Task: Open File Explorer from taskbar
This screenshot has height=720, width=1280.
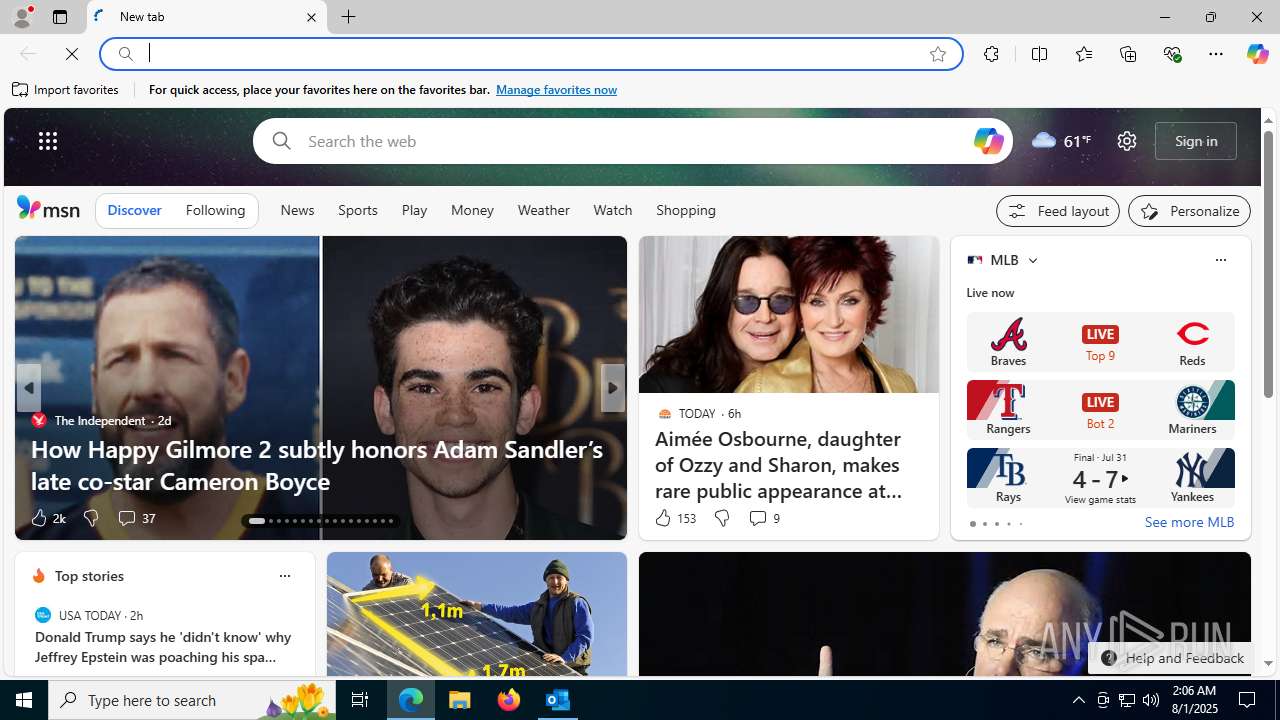Action: 460,700
